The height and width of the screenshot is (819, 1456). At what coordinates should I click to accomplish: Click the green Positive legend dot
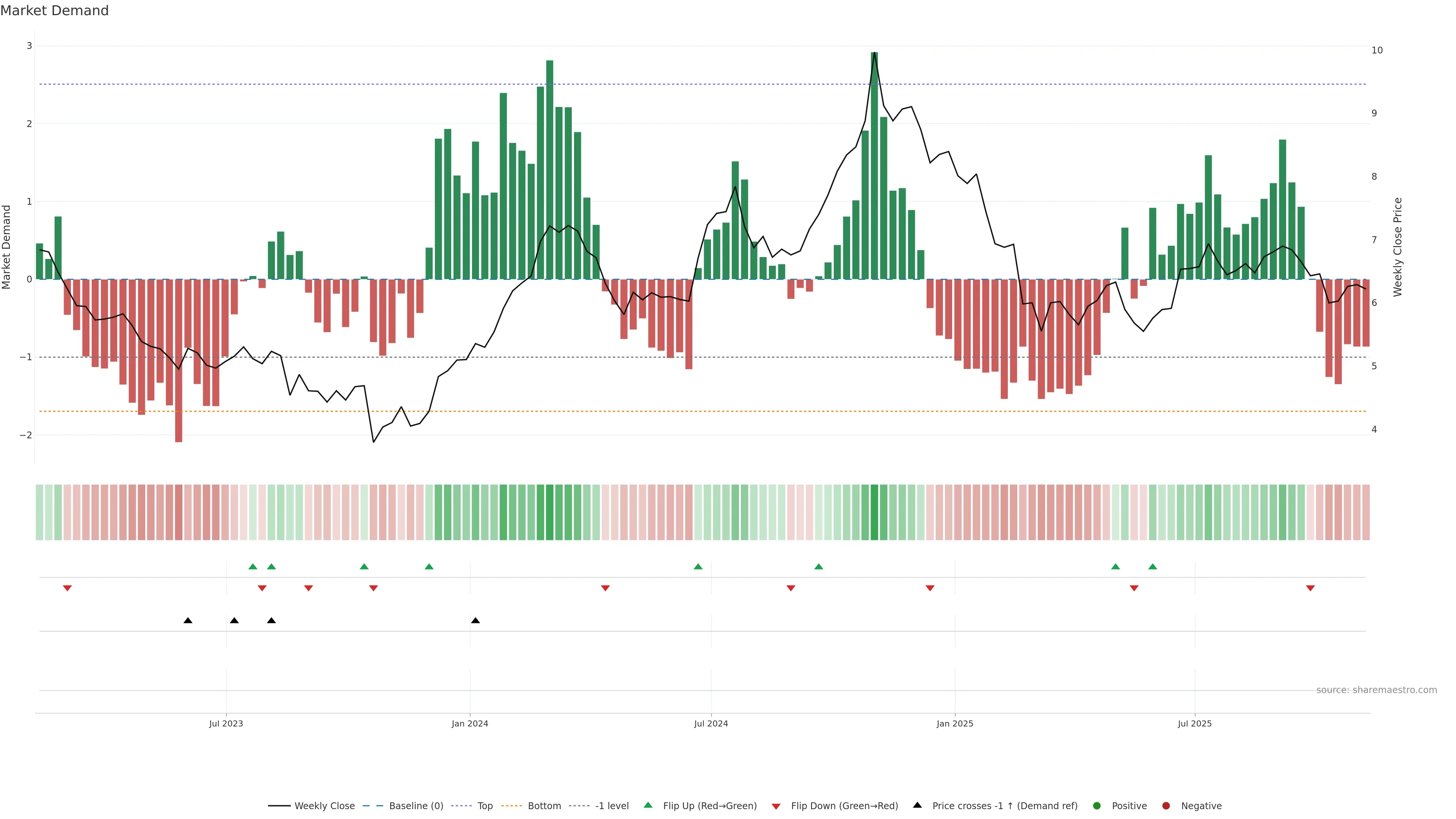(1097, 805)
